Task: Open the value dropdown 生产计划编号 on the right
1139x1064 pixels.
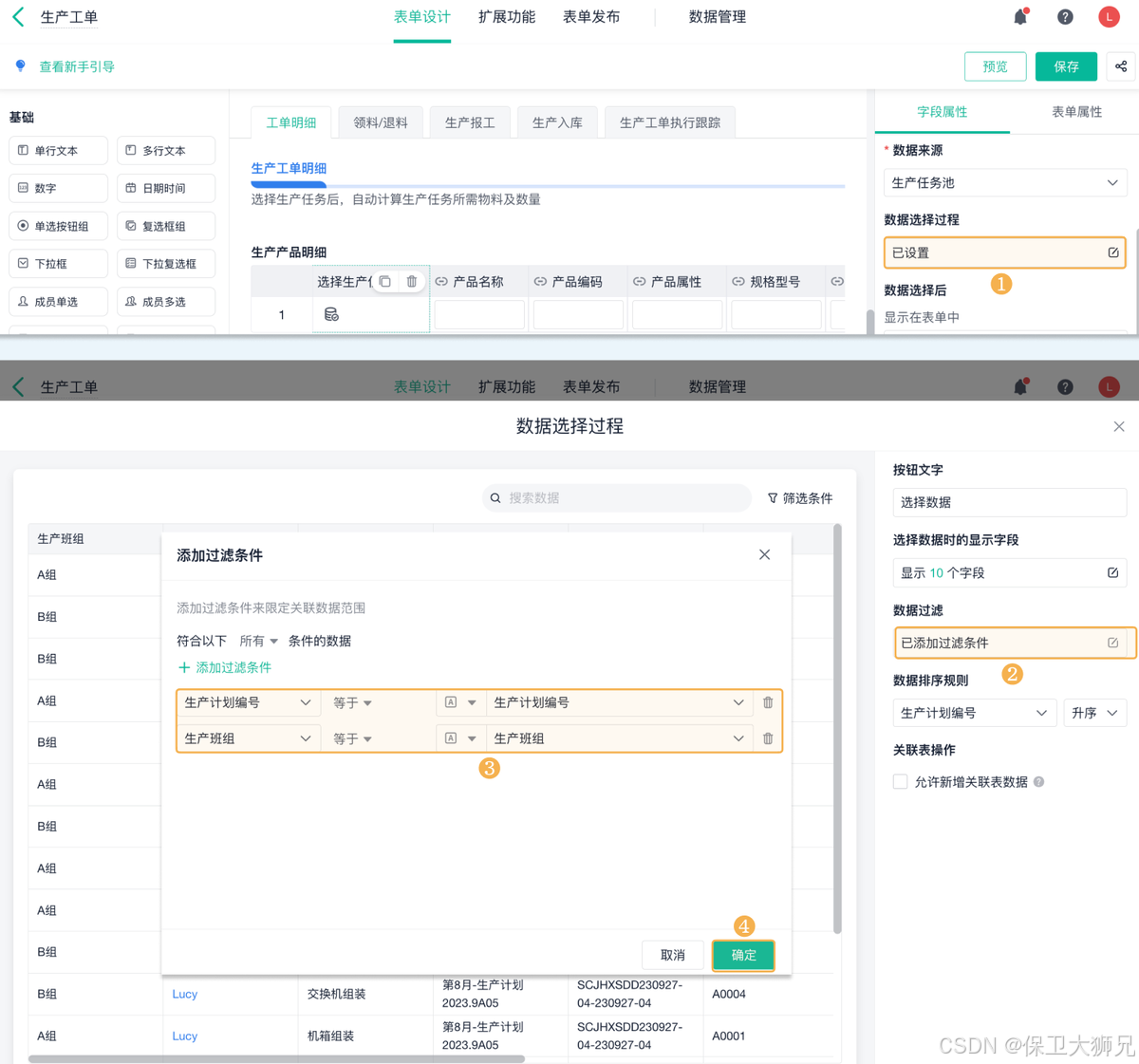Action: click(619, 702)
